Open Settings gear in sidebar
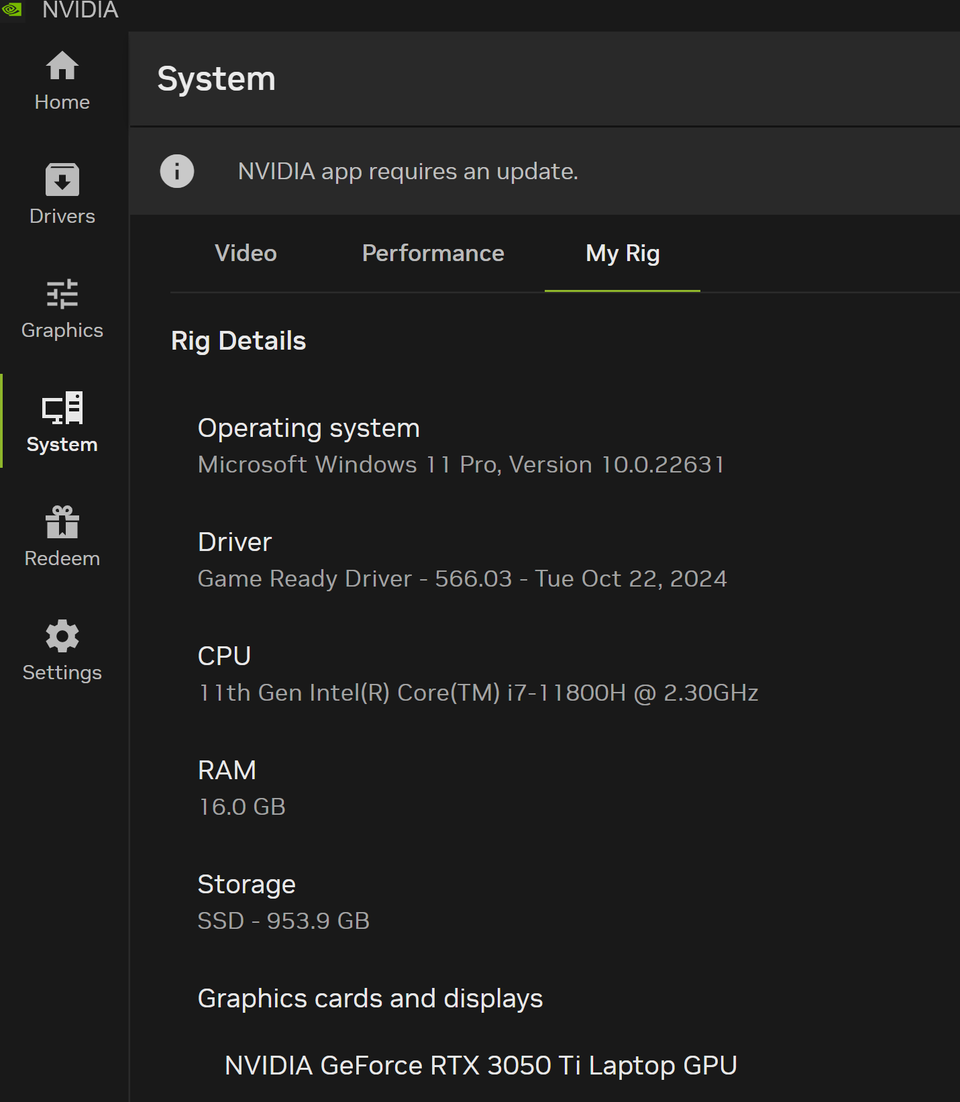Image resolution: width=960 pixels, height=1102 pixels. 62,651
